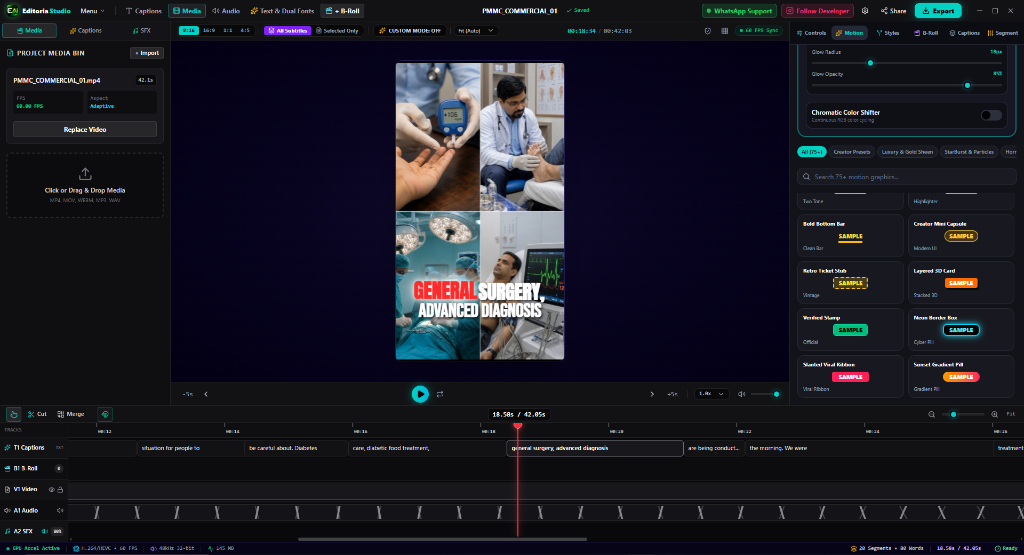Click the T1 Captions track icon
The image size is (1024, 555).
(8, 448)
